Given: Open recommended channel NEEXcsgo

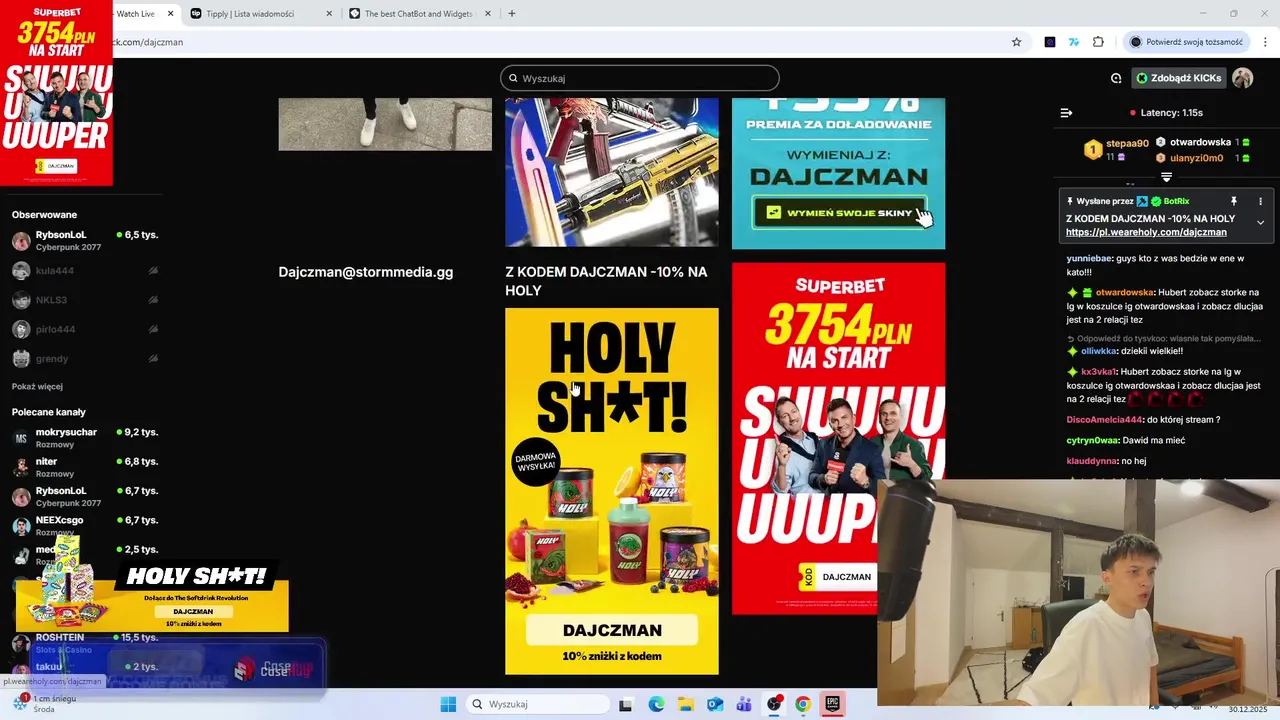Looking at the screenshot, I should 85,526.
